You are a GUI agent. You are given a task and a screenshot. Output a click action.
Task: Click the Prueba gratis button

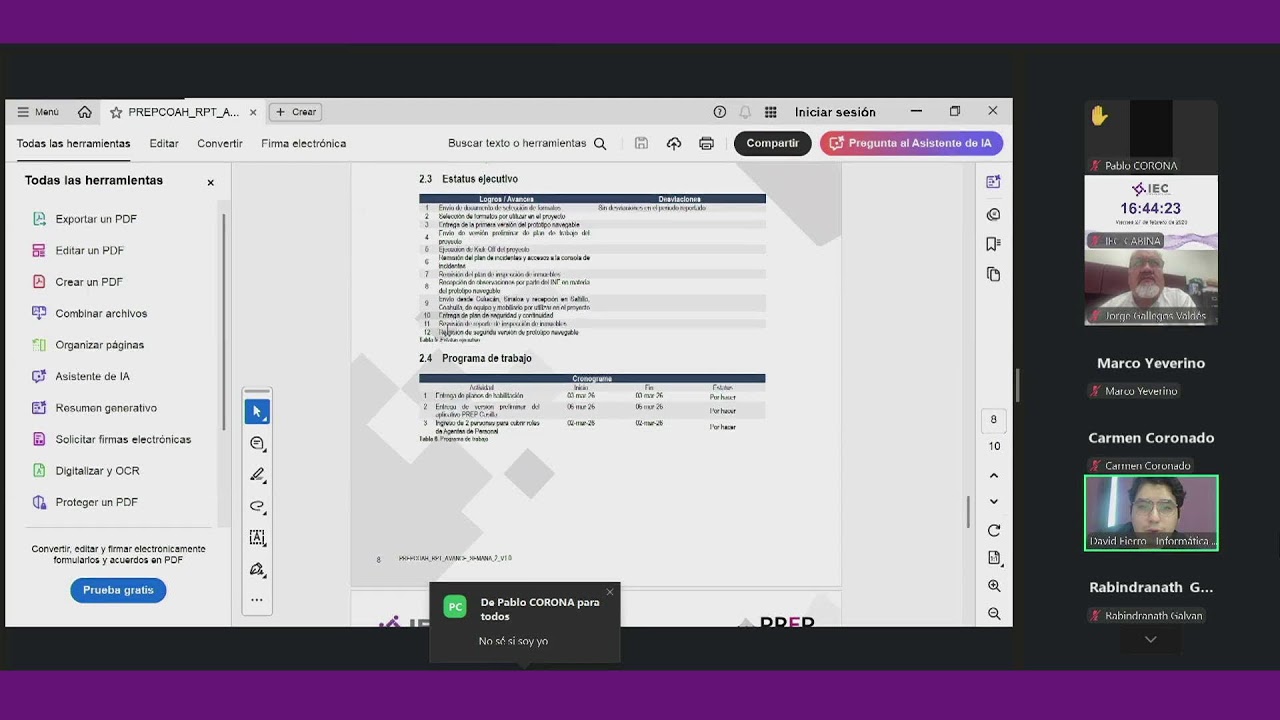(x=118, y=590)
